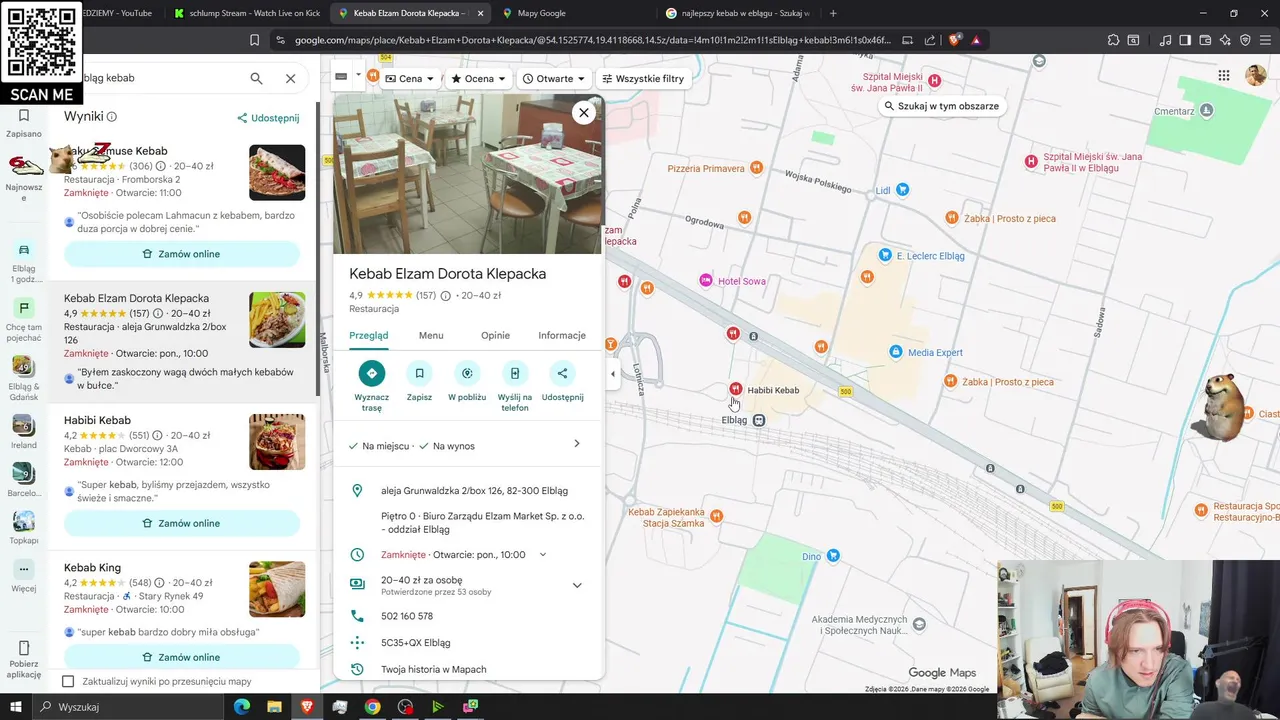
Task: Open a new browser tab
Action: click(833, 13)
